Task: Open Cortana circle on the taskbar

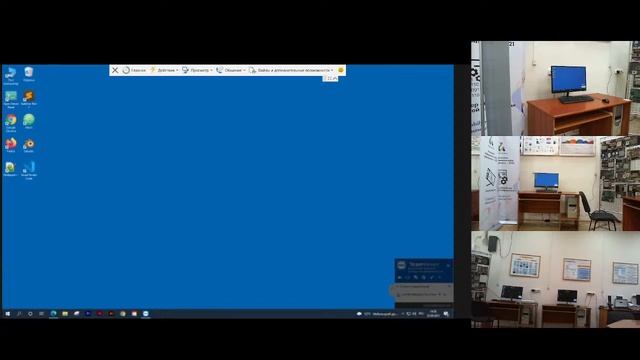Action: pos(30,314)
